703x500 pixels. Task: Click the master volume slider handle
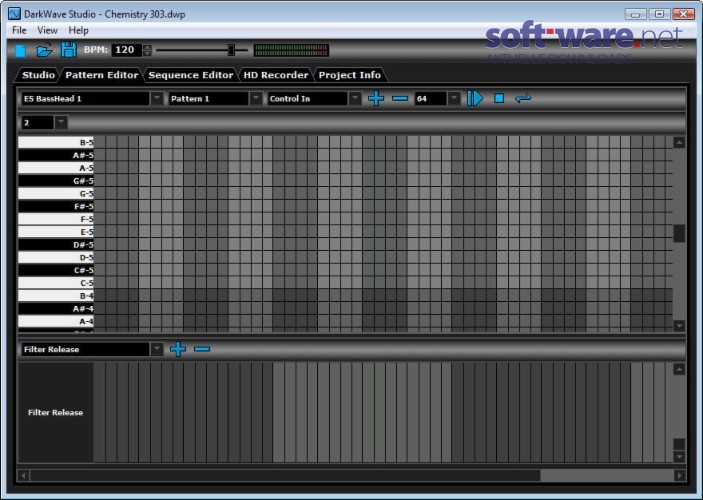pyautogui.click(x=231, y=50)
